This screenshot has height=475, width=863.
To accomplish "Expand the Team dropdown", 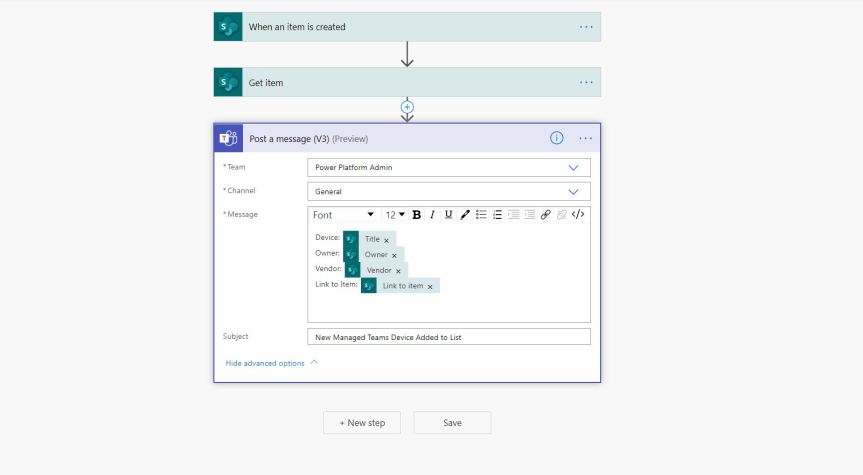I will [573, 167].
